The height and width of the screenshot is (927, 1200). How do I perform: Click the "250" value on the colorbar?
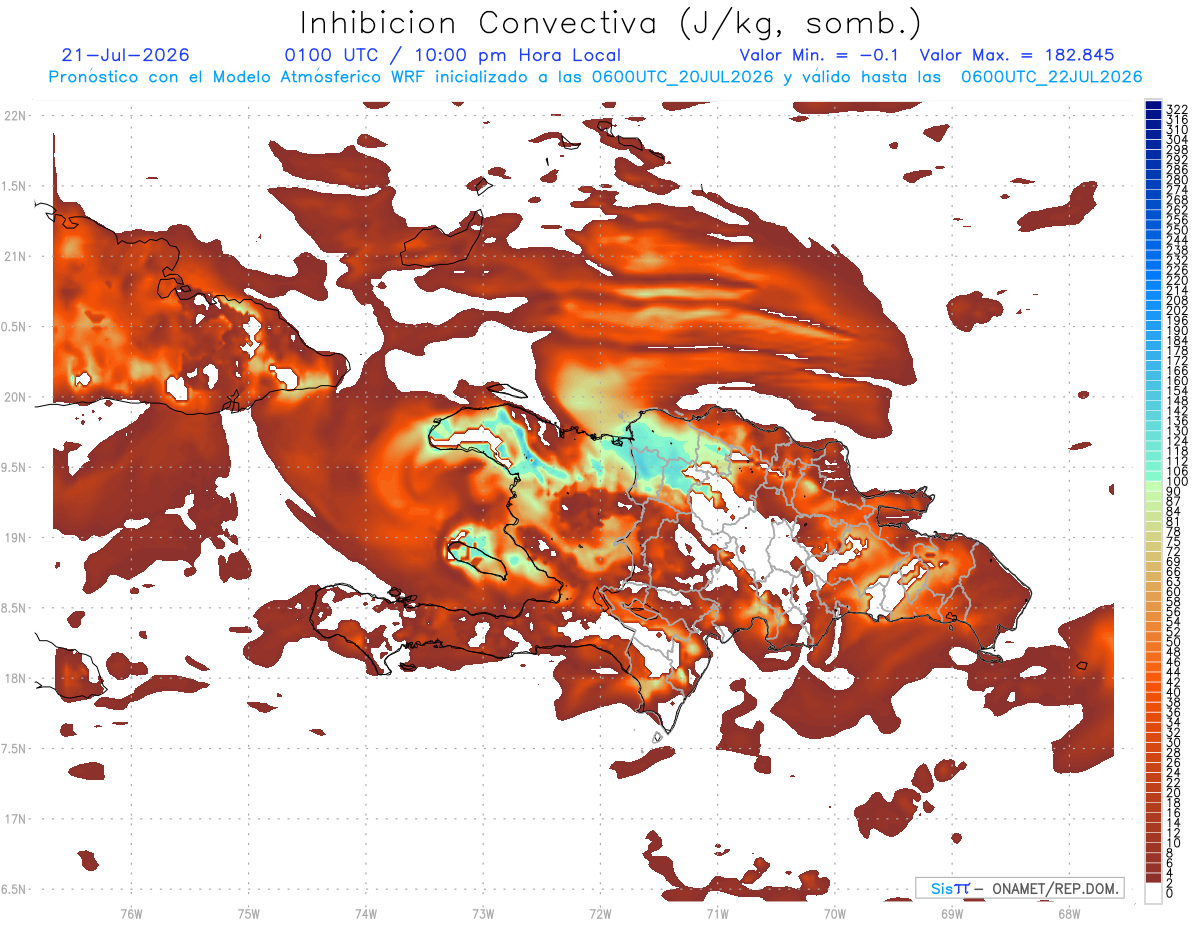click(x=1177, y=230)
